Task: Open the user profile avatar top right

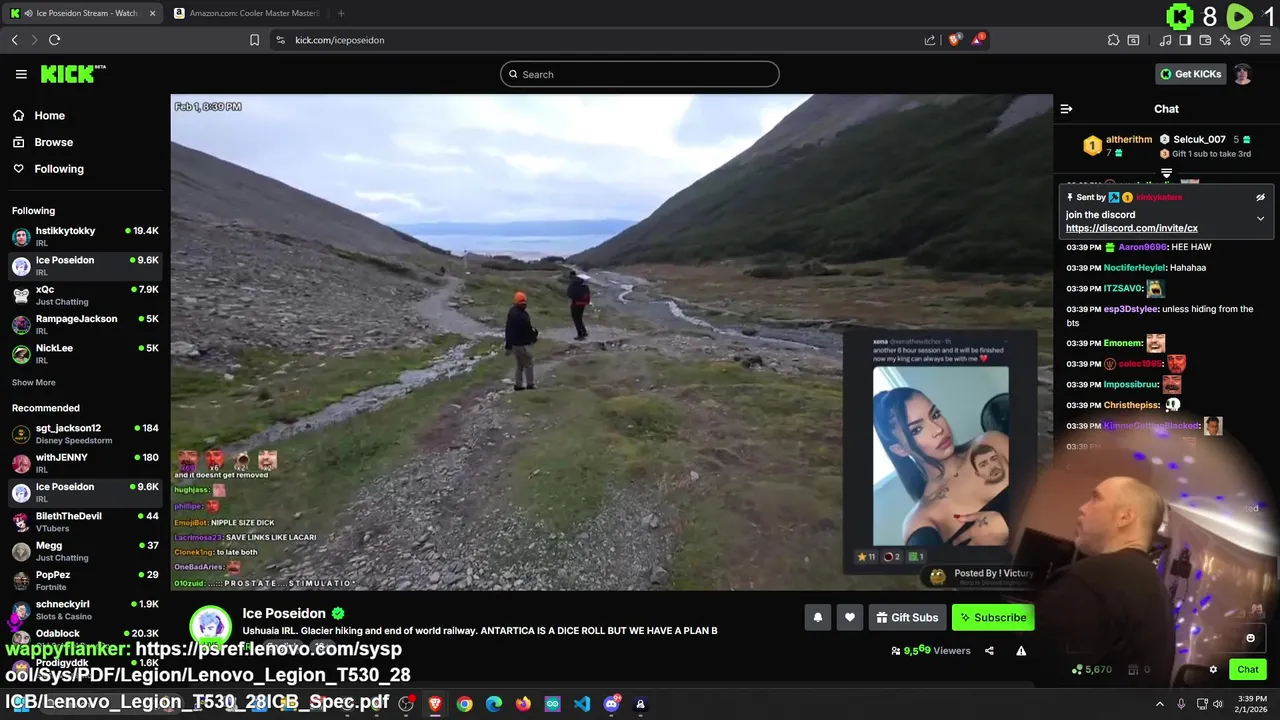Action: click(1242, 74)
